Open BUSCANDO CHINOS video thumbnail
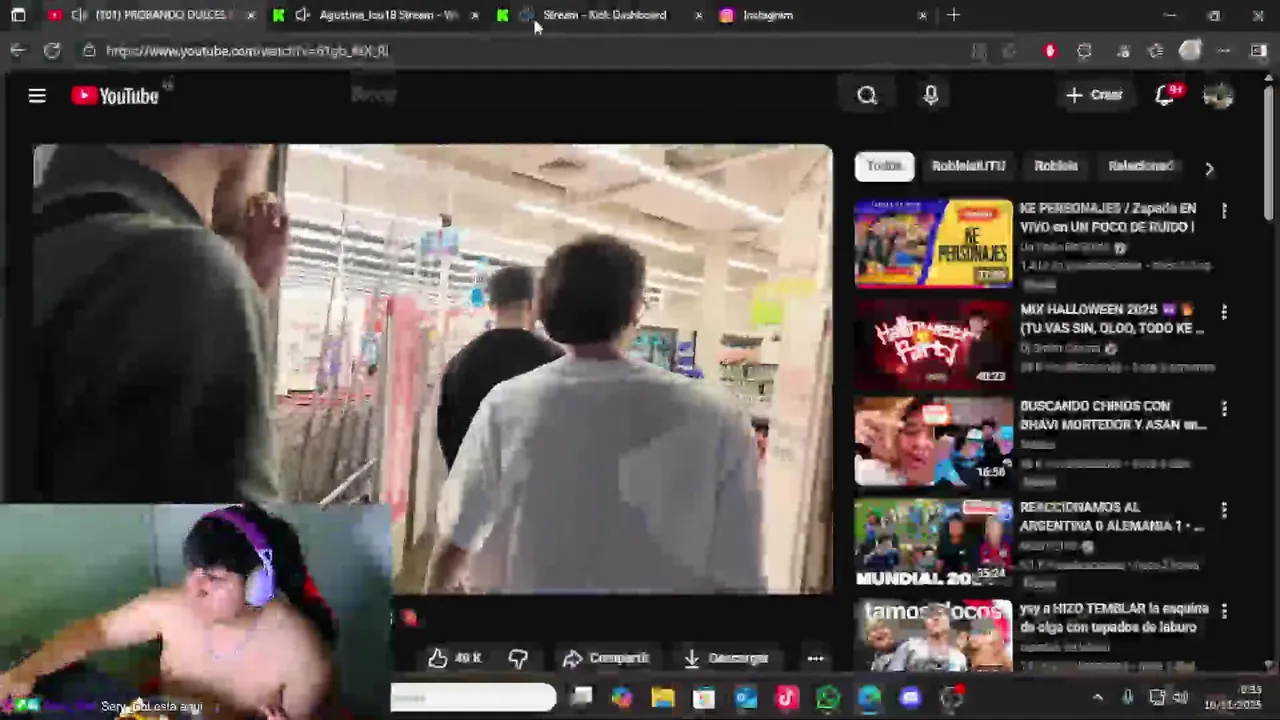1280x720 pixels. [933, 441]
